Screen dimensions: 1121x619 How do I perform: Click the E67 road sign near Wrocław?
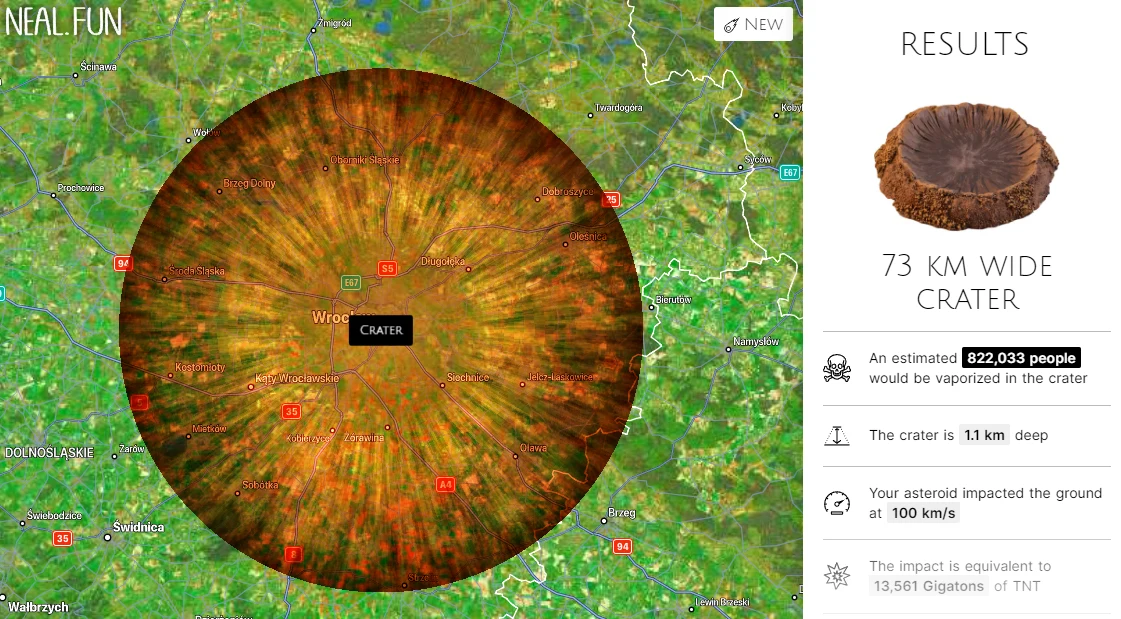coord(351,282)
